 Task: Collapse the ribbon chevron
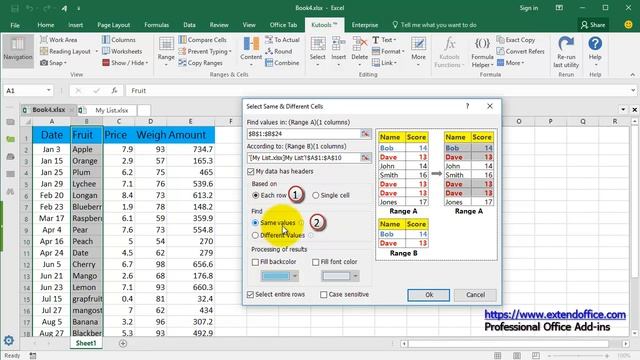pos(632,75)
